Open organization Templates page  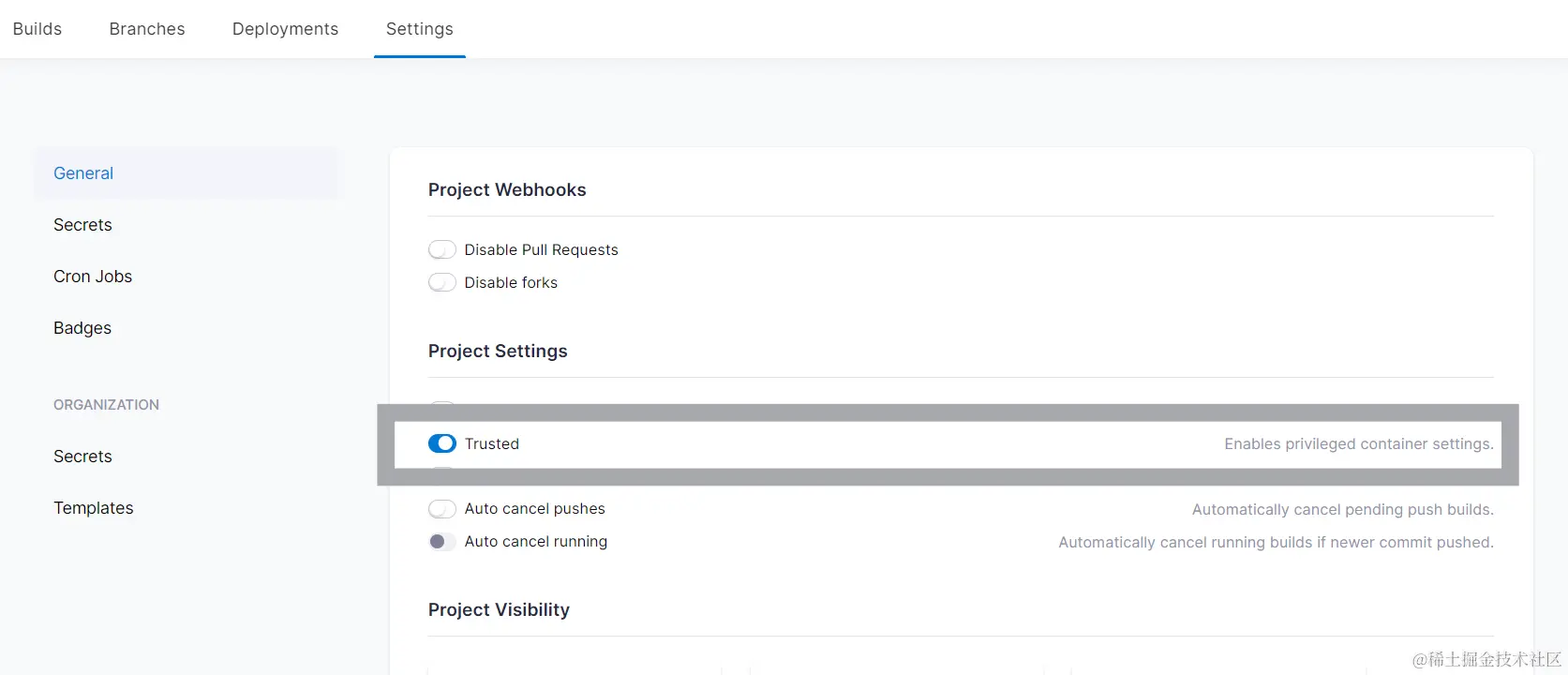(94, 508)
